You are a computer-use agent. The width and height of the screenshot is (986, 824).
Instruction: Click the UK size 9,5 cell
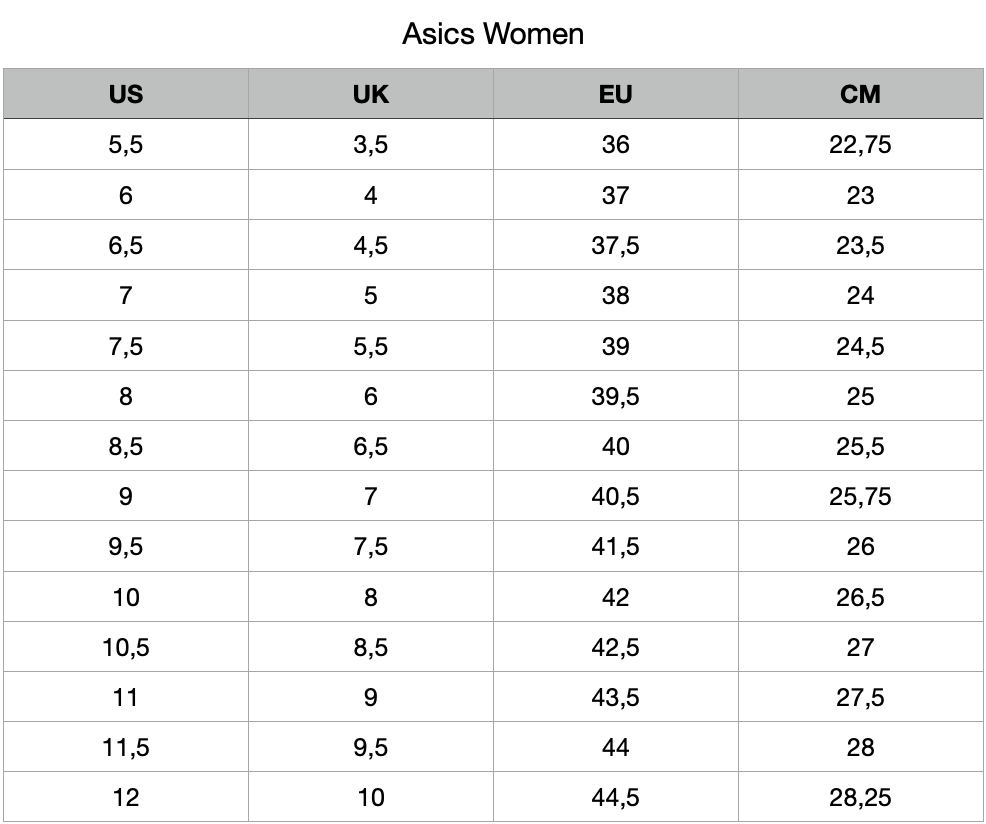[370, 747]
